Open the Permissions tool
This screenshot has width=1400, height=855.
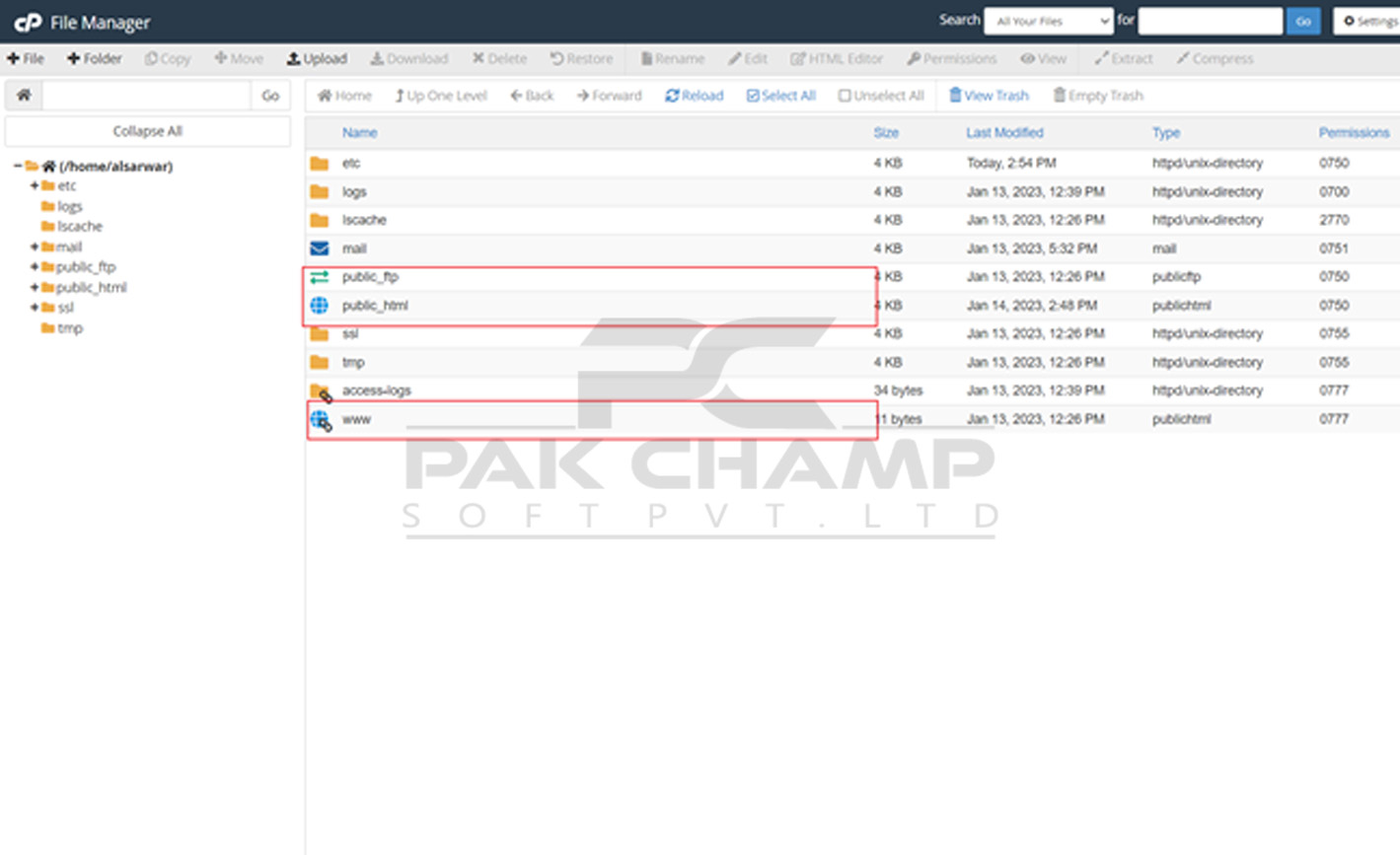(x=952, y=59)
